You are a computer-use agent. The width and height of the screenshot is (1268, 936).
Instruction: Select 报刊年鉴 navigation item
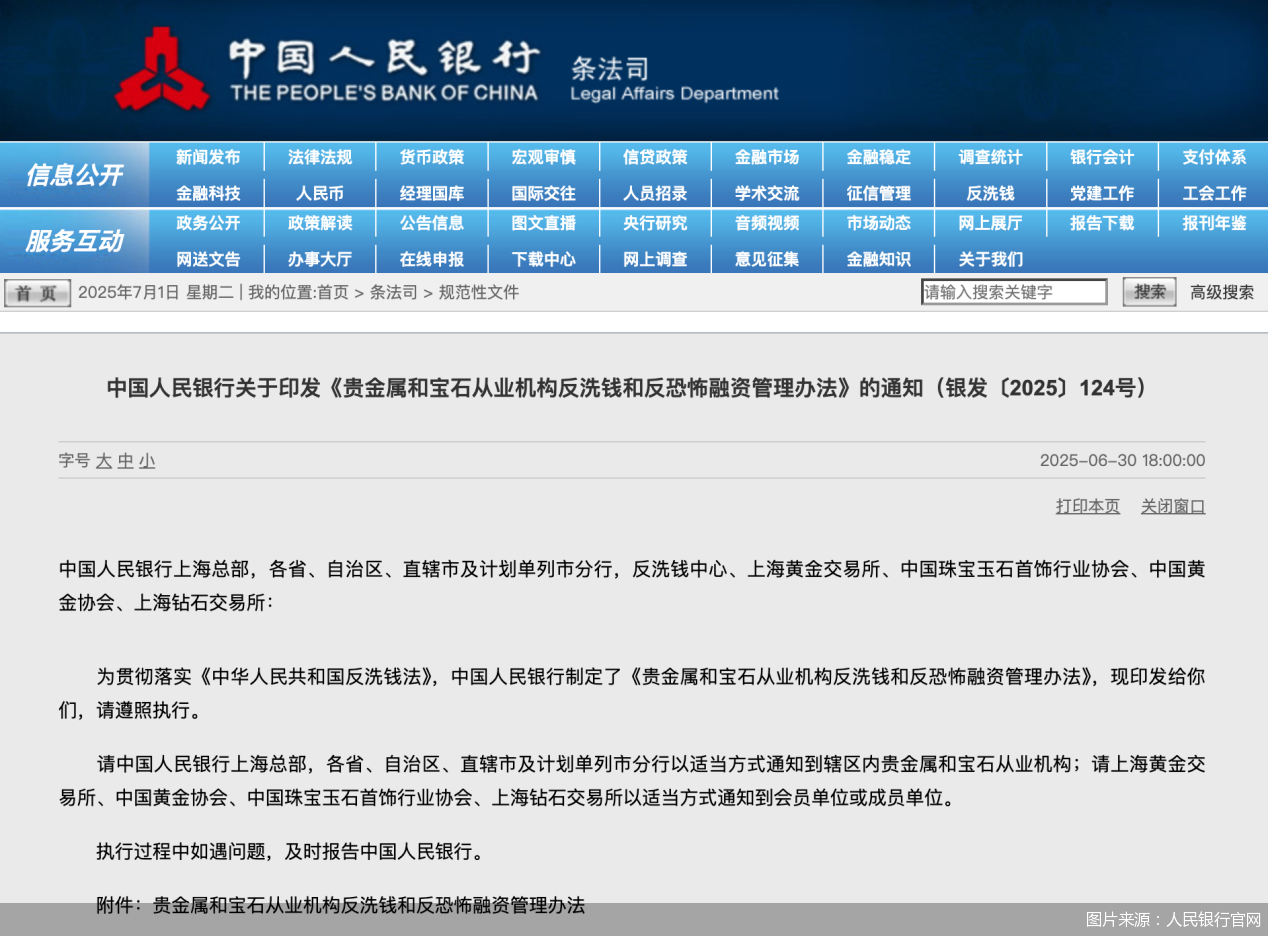[1214, 223]
